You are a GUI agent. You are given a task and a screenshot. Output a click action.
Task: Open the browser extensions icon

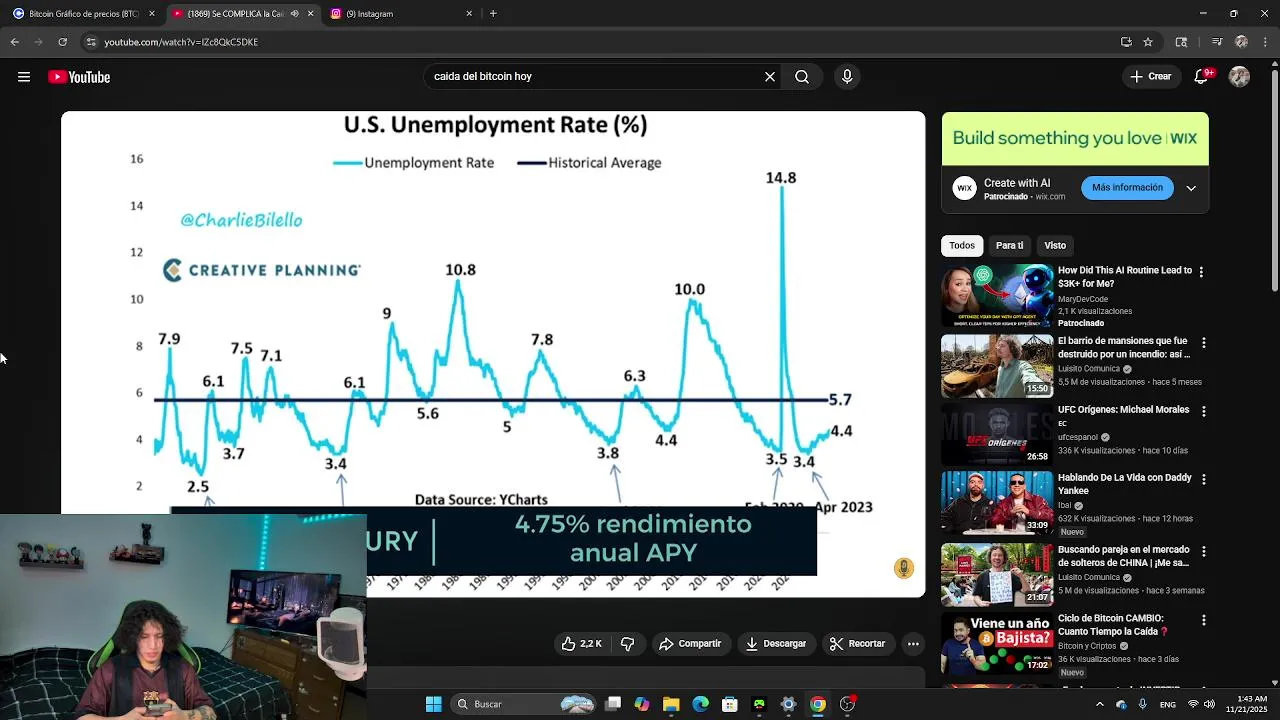pos(1181,42)
